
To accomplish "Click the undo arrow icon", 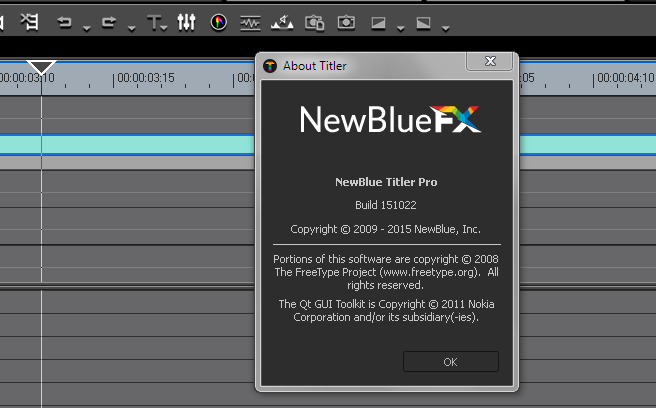I will 65,21.
